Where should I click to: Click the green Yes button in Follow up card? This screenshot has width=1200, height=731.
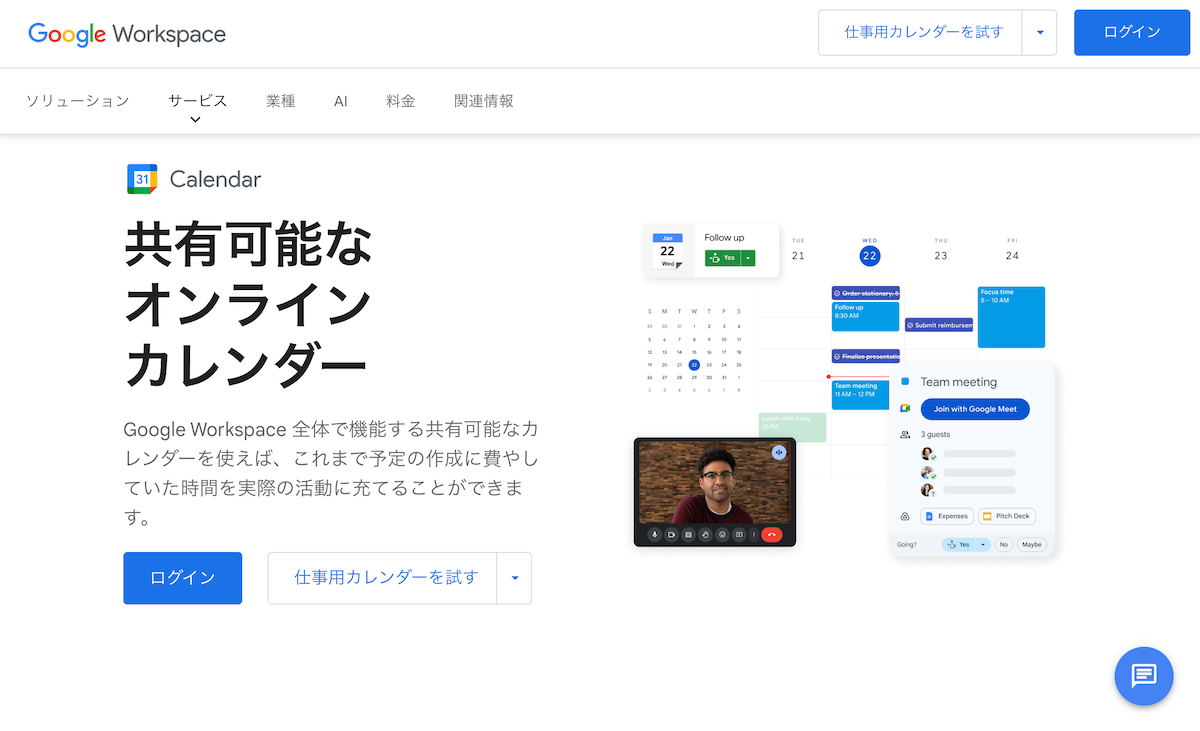click(x=723, y=258)
